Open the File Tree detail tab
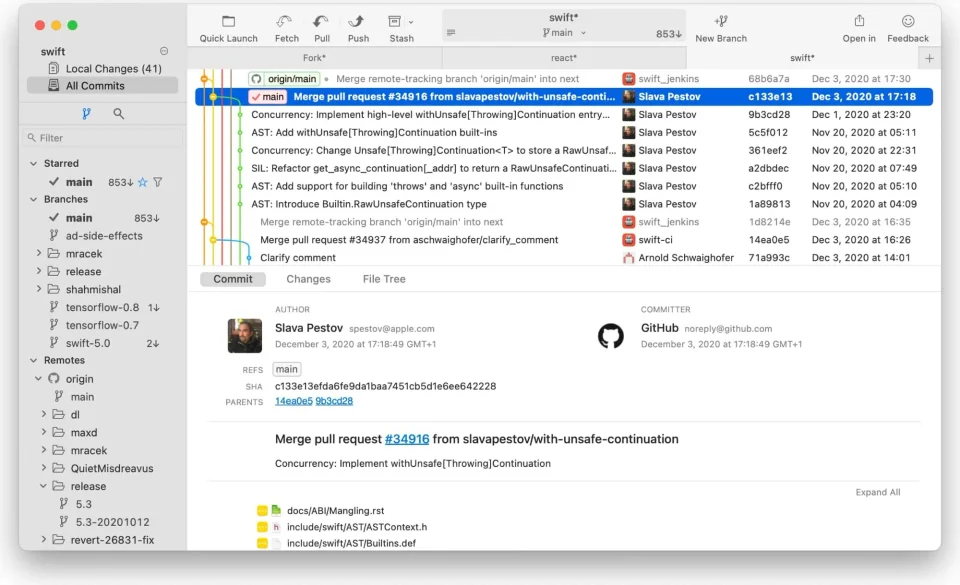 (x=384, y=279)
